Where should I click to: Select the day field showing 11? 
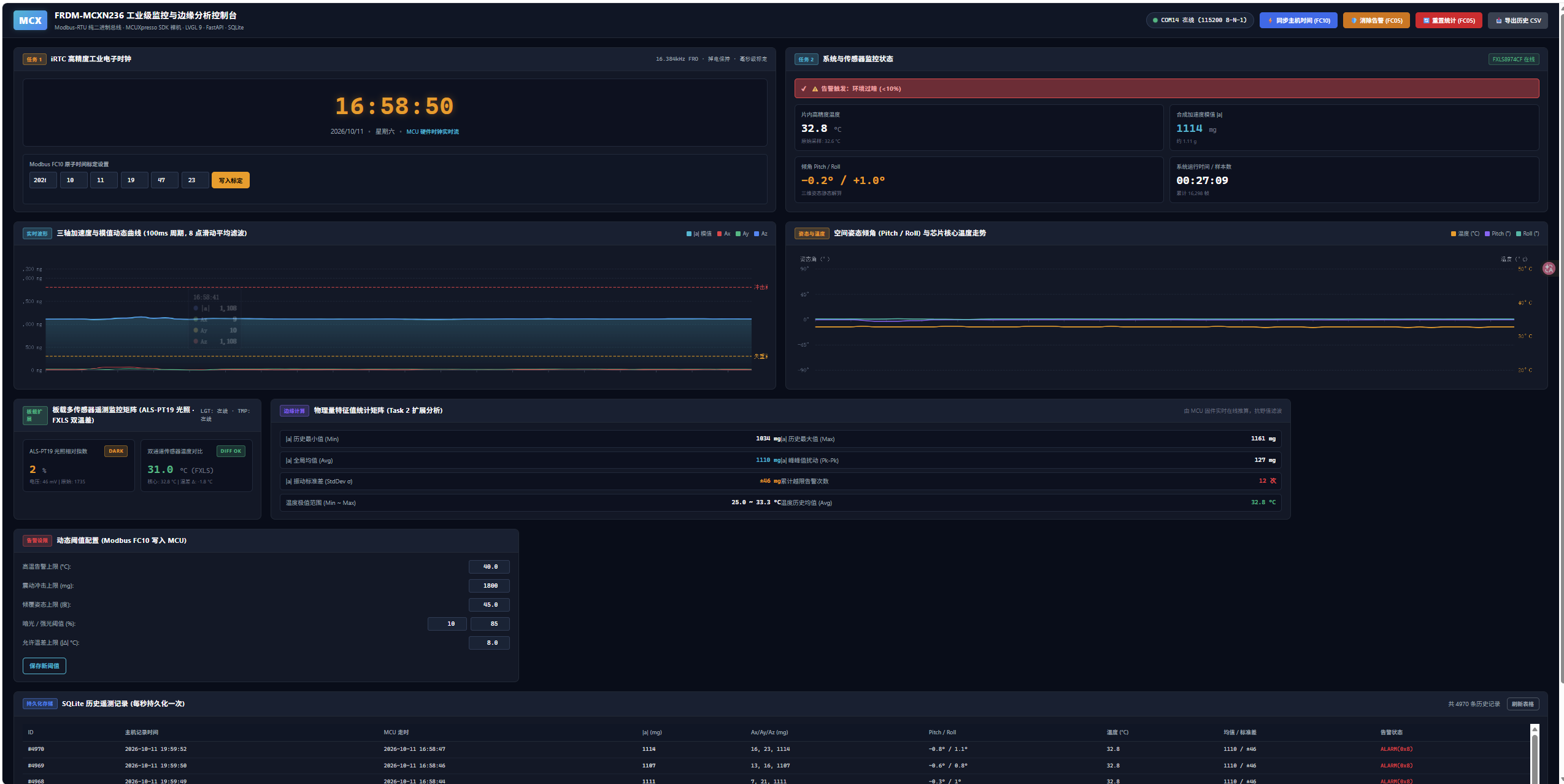(104, 180)
